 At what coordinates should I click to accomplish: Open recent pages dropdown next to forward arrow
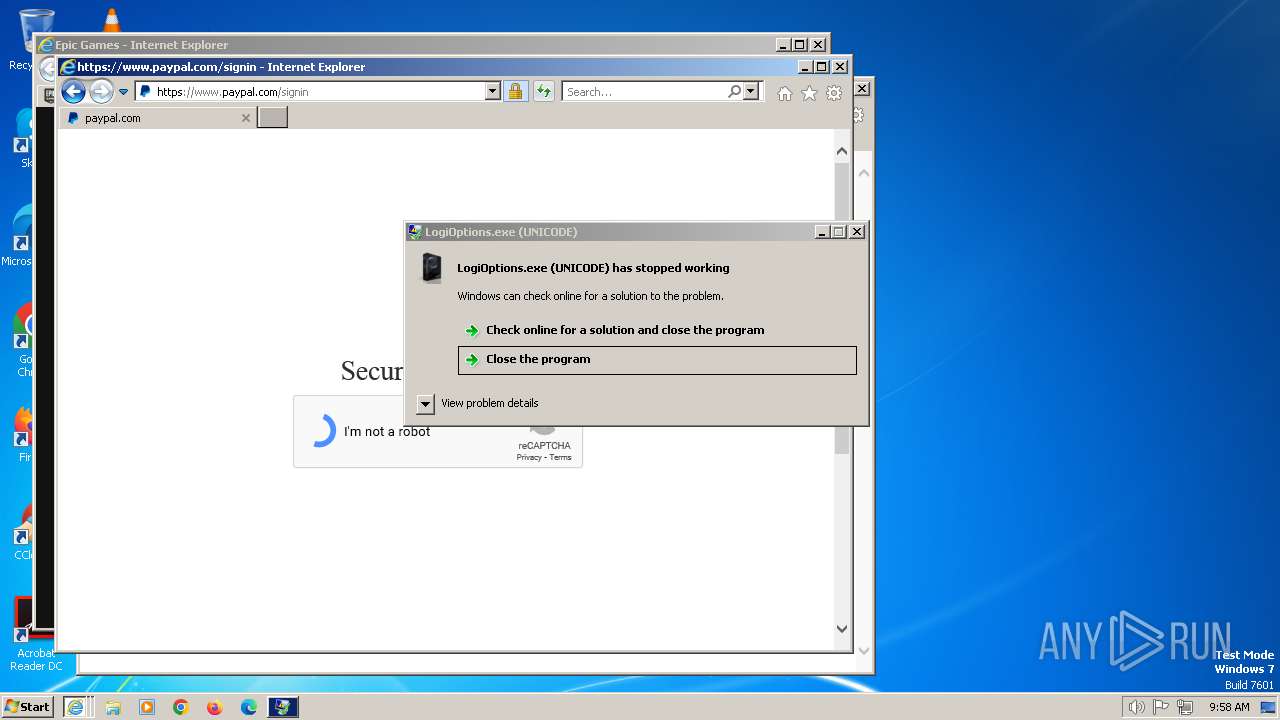[124, 92]
